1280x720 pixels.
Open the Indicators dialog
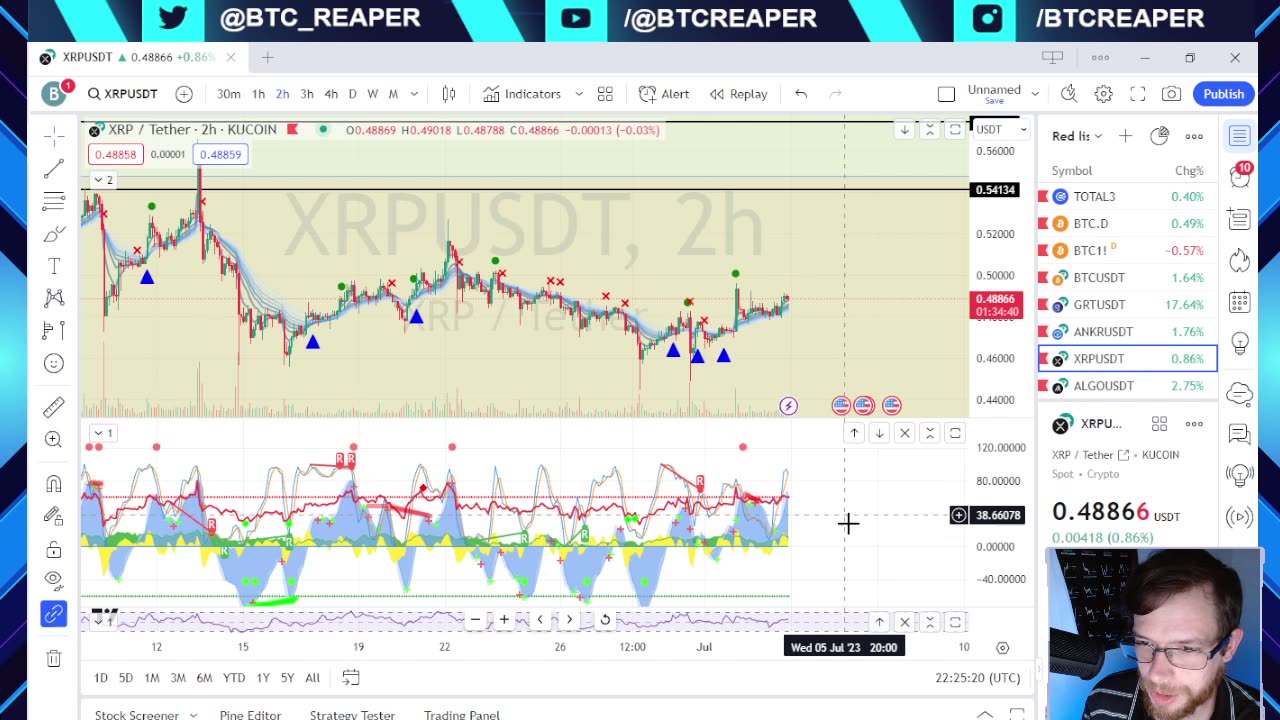522,94
